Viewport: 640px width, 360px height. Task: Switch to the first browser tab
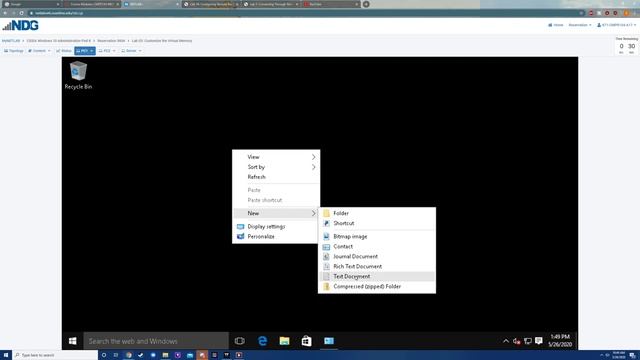(x=32, y=4)
